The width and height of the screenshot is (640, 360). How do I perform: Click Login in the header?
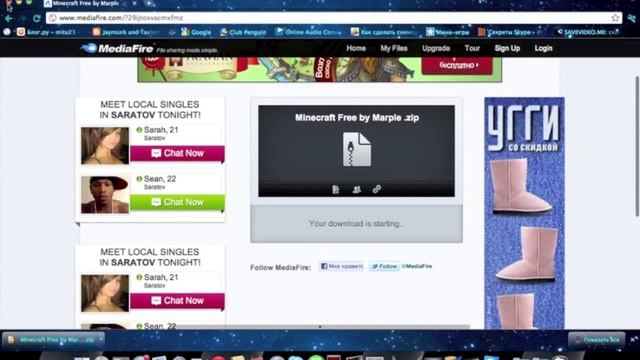pos(543,48)
